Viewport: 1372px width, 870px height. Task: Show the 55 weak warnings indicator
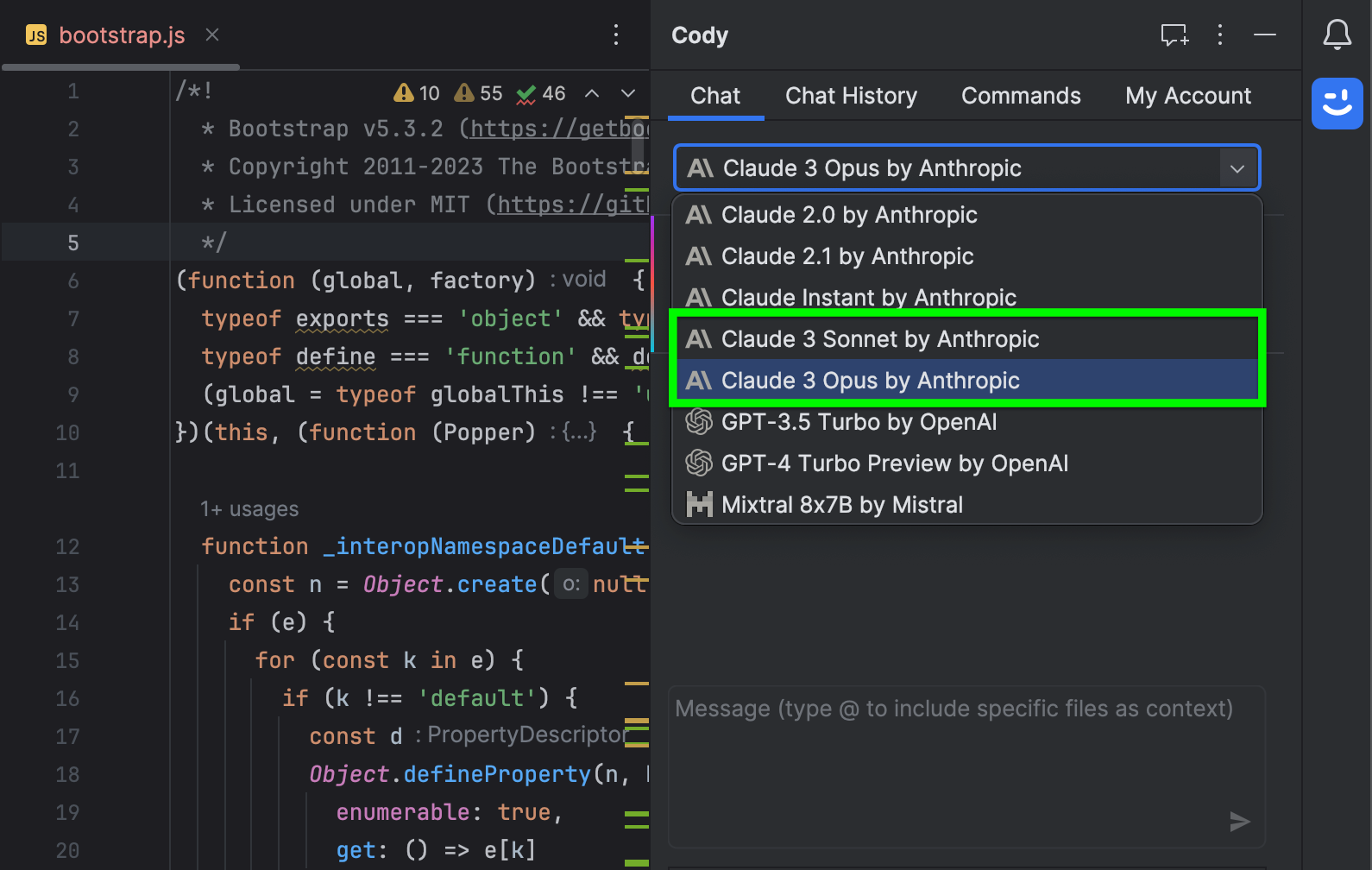(x=479, y=93)
